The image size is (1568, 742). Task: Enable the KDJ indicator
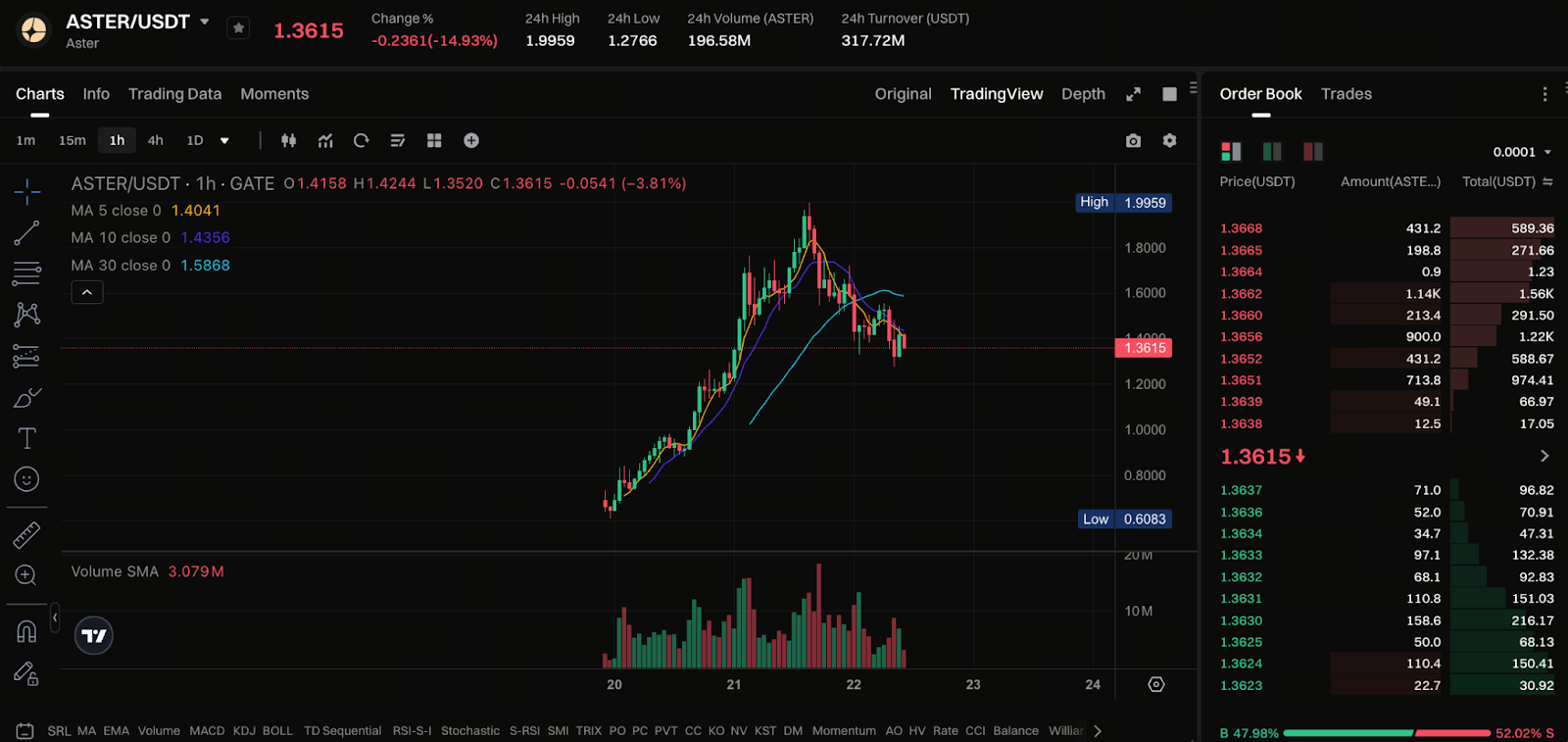(244, 730)
